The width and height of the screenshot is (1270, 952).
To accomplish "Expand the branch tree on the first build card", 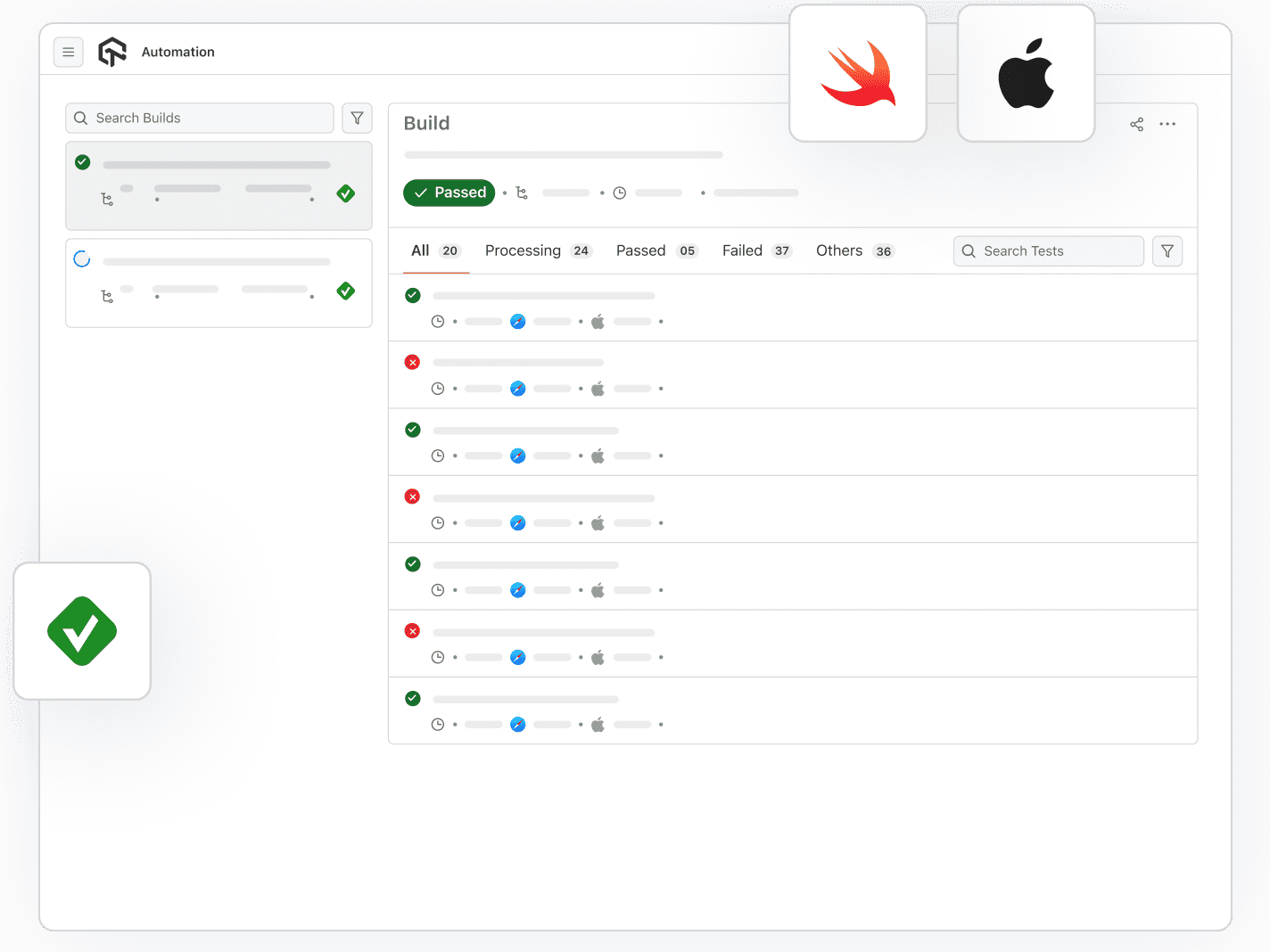I will tap(107, 200).
